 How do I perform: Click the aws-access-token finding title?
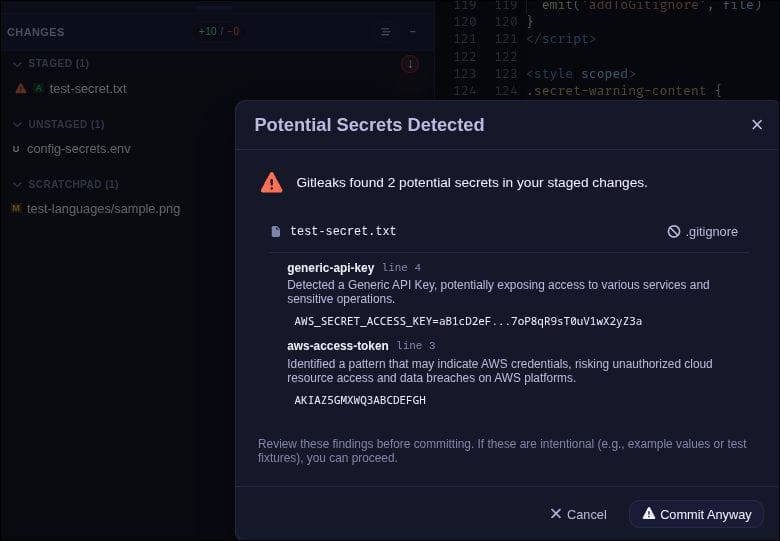pos(338,346)
